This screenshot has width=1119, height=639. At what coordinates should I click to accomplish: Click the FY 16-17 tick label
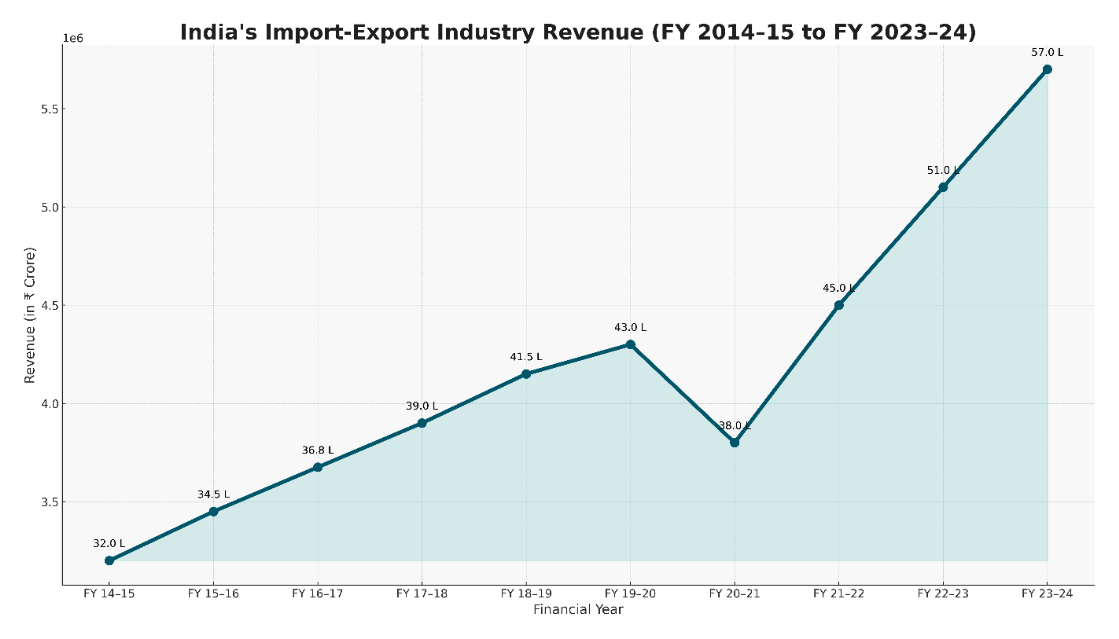tap(318, 591)
